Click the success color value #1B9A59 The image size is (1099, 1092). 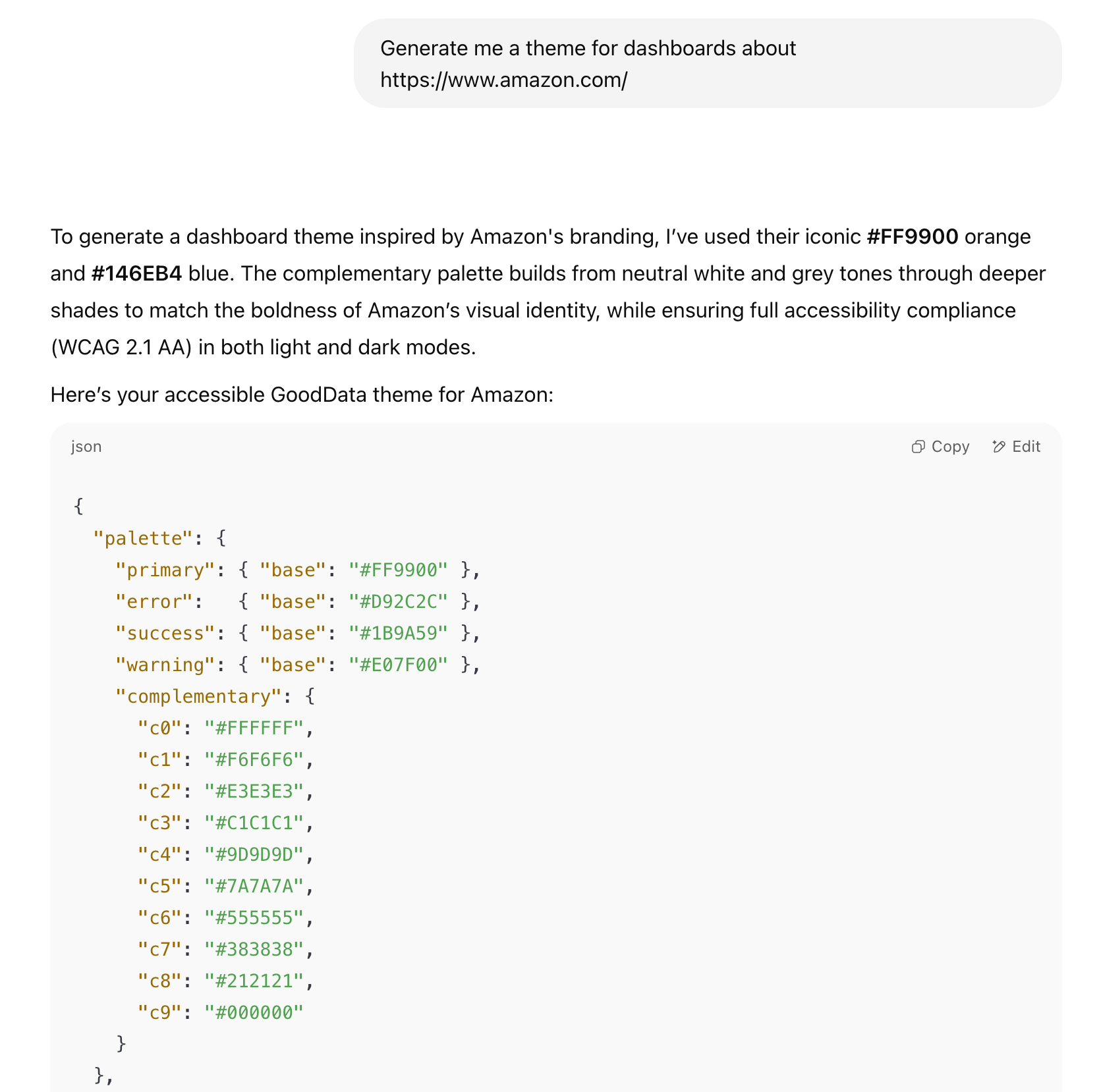(398, 633)
